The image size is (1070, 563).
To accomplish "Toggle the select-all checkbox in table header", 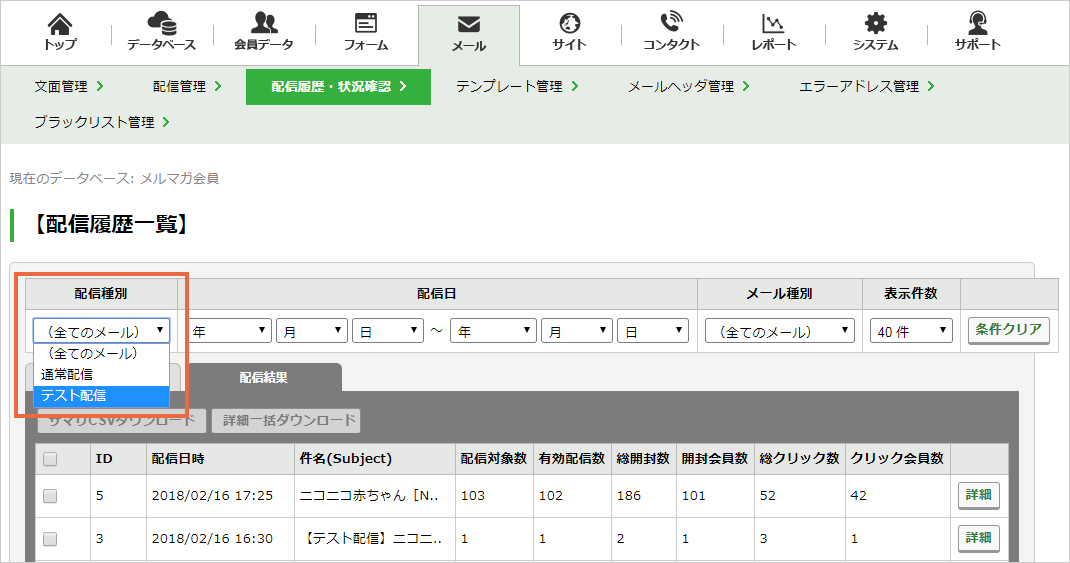I will coord(50,459).
